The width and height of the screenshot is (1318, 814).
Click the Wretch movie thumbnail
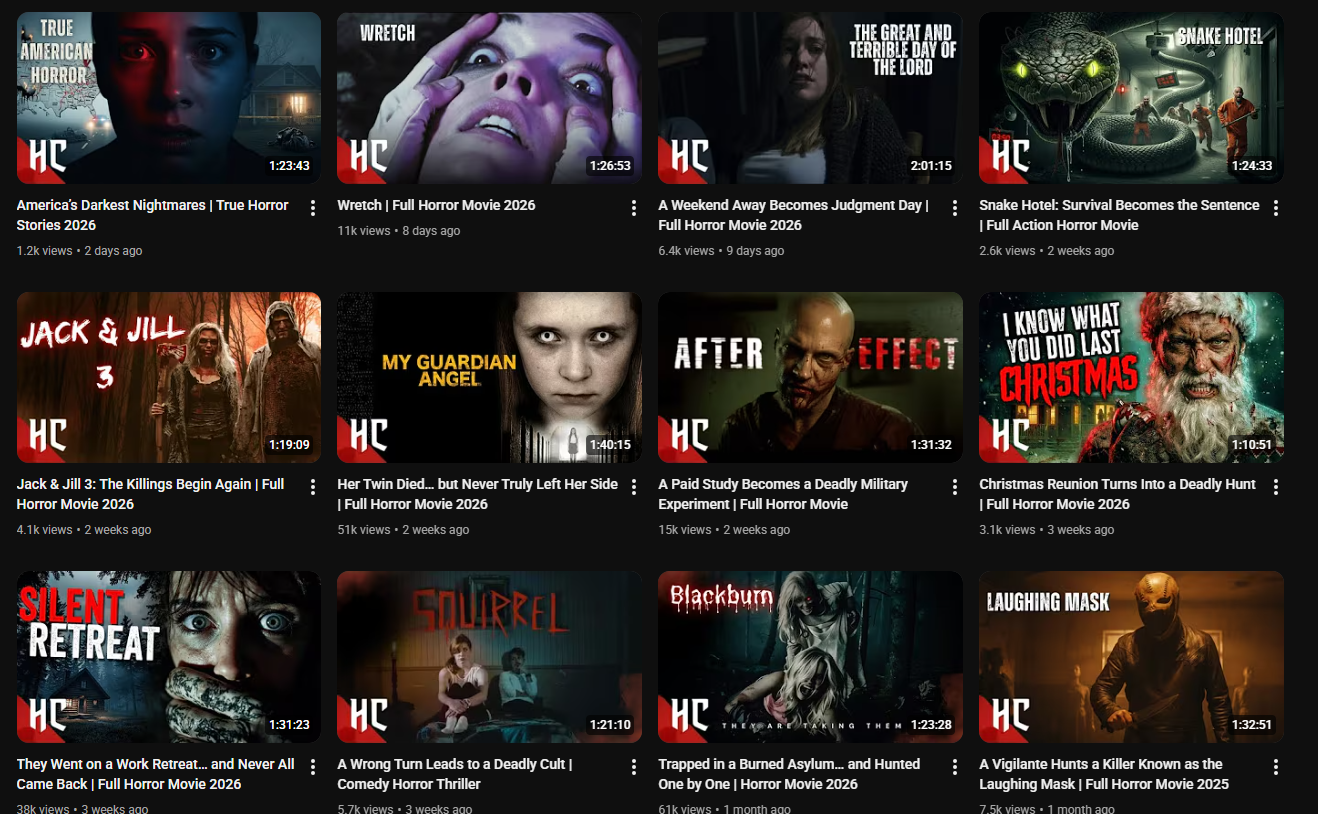[490, 98]
